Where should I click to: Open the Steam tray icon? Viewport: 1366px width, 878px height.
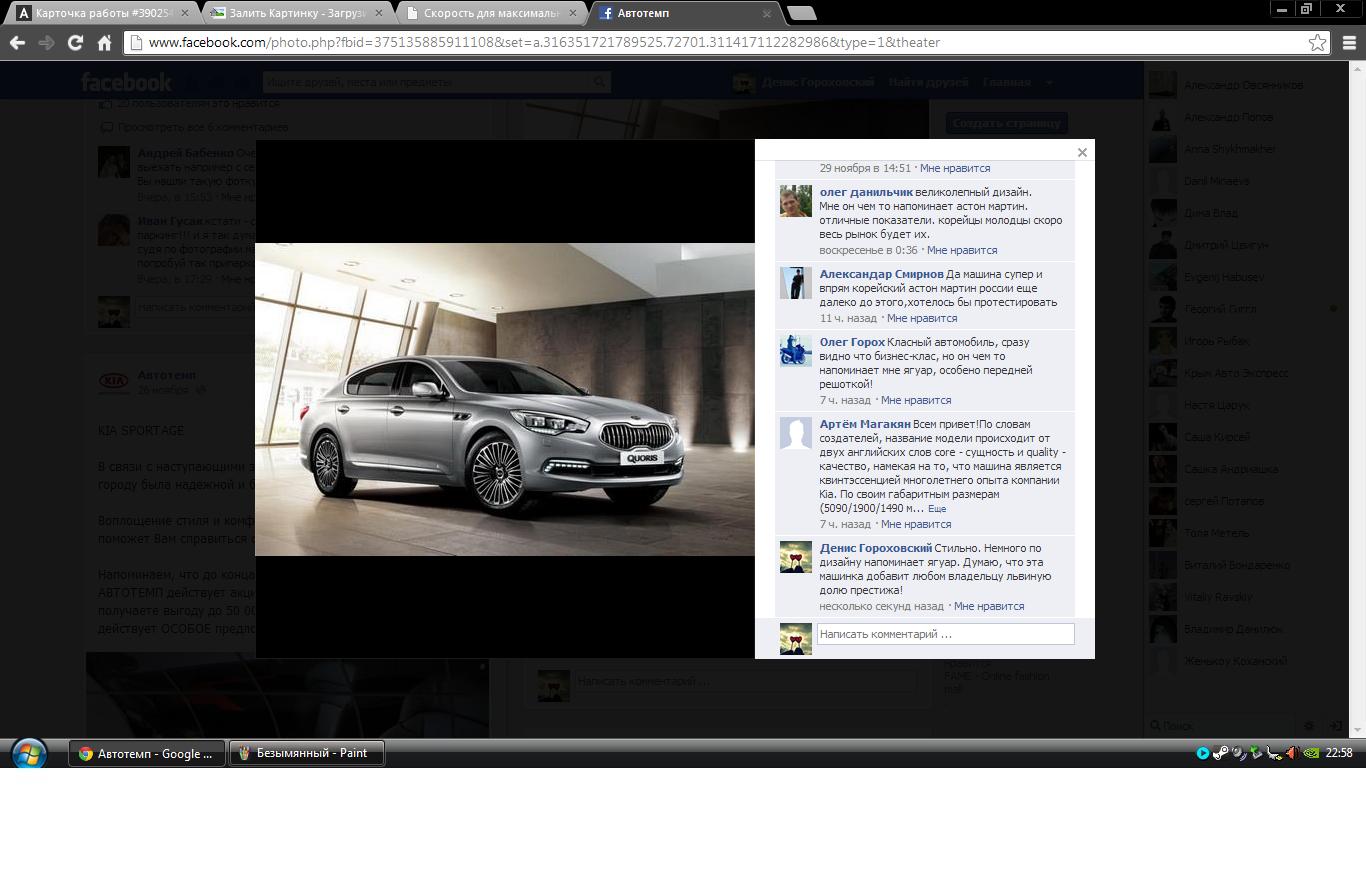[1220, 753]
